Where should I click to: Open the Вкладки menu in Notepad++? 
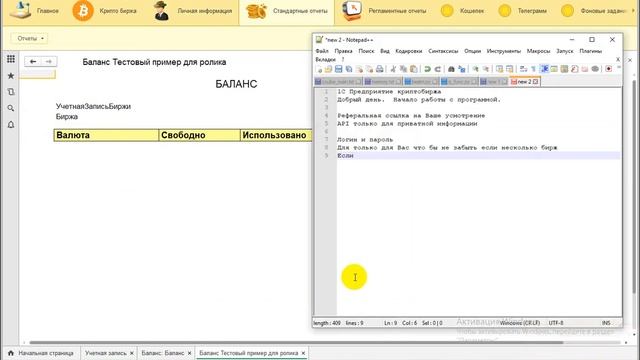(x=325, y=60)
